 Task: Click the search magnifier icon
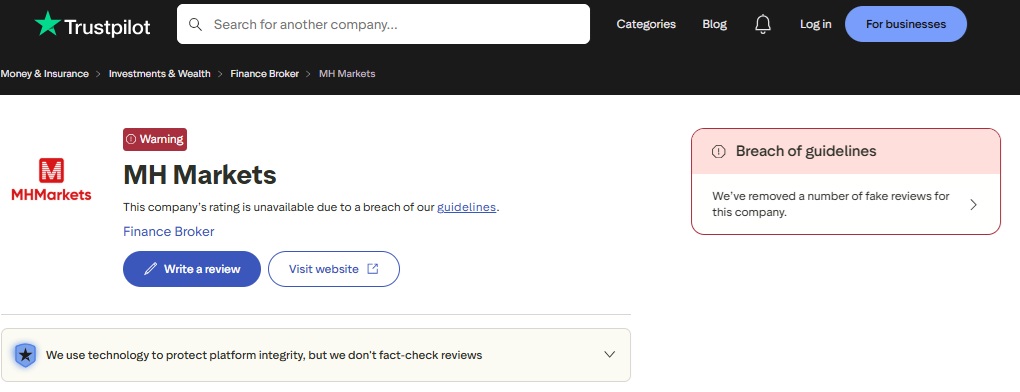195,25
